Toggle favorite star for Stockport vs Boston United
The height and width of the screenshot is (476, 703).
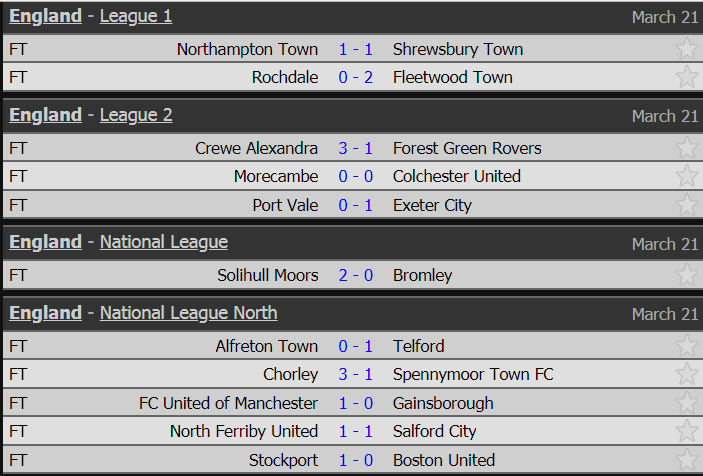point(687,459)
